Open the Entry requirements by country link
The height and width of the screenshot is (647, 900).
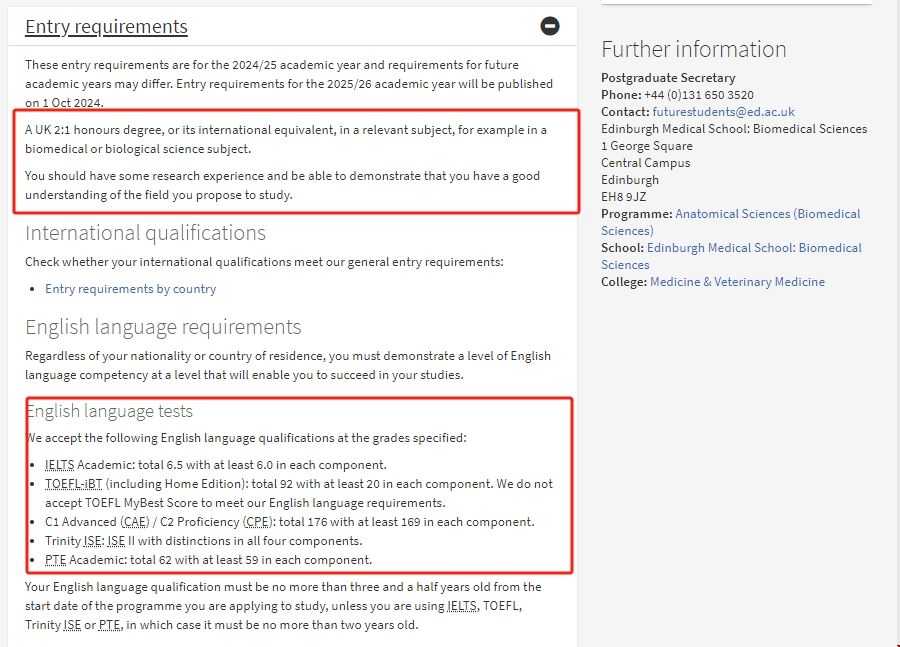coord(130,288)
